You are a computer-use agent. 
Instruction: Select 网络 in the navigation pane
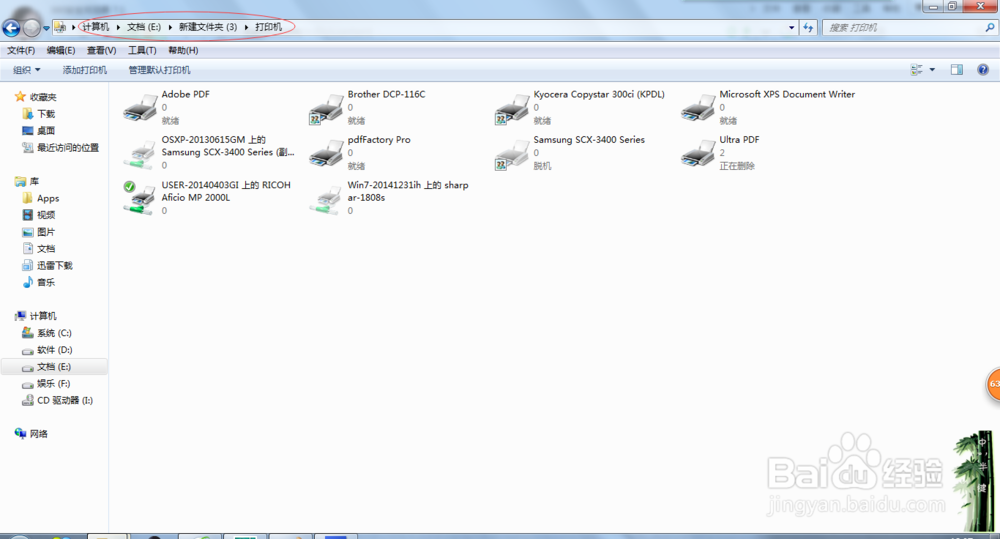[x=31, y=434]
